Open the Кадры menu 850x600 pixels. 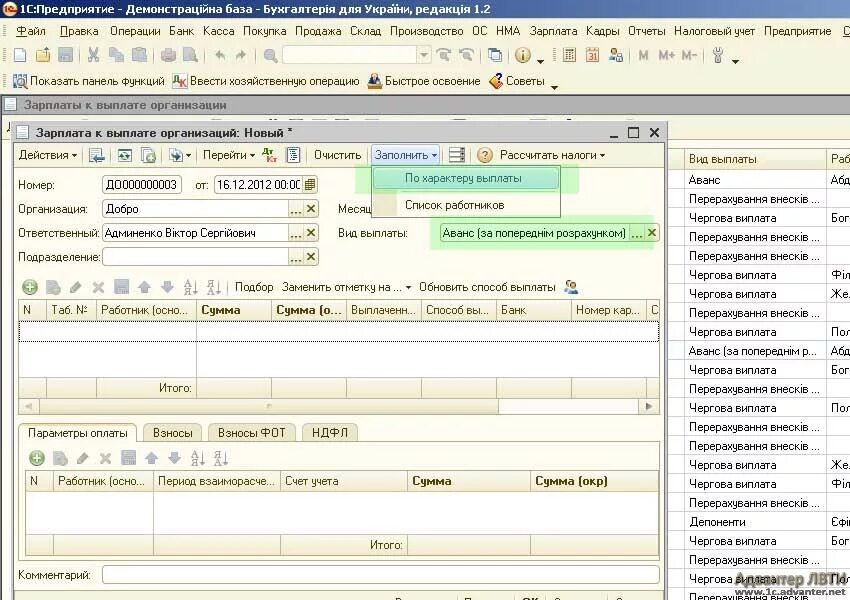(x=602, y=31)
